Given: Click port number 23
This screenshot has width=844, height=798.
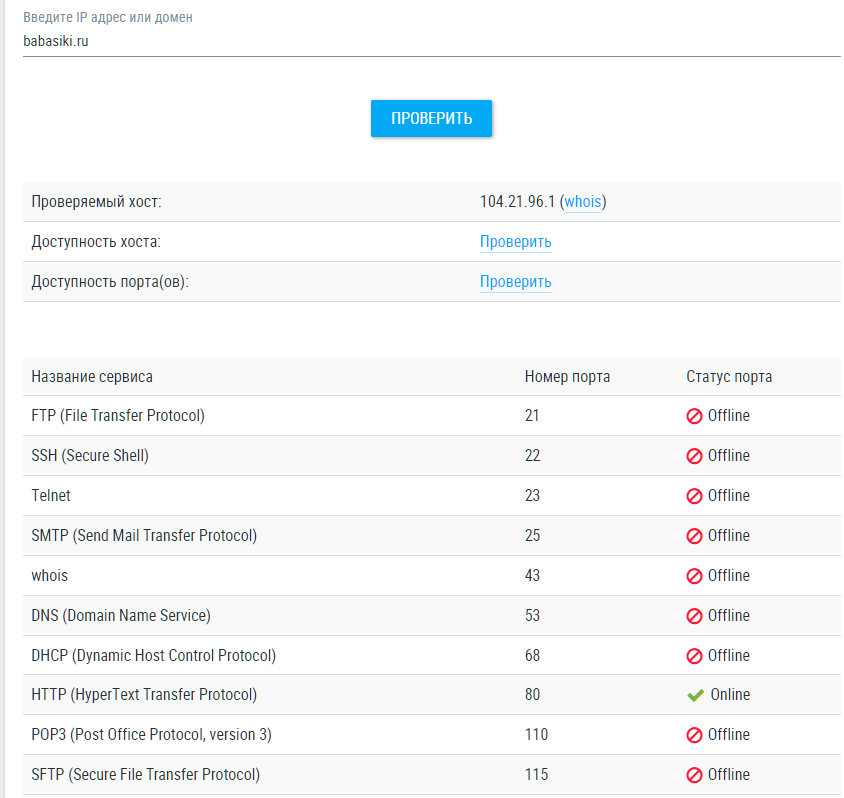Looking at the screenshot, I should [532, 495].
